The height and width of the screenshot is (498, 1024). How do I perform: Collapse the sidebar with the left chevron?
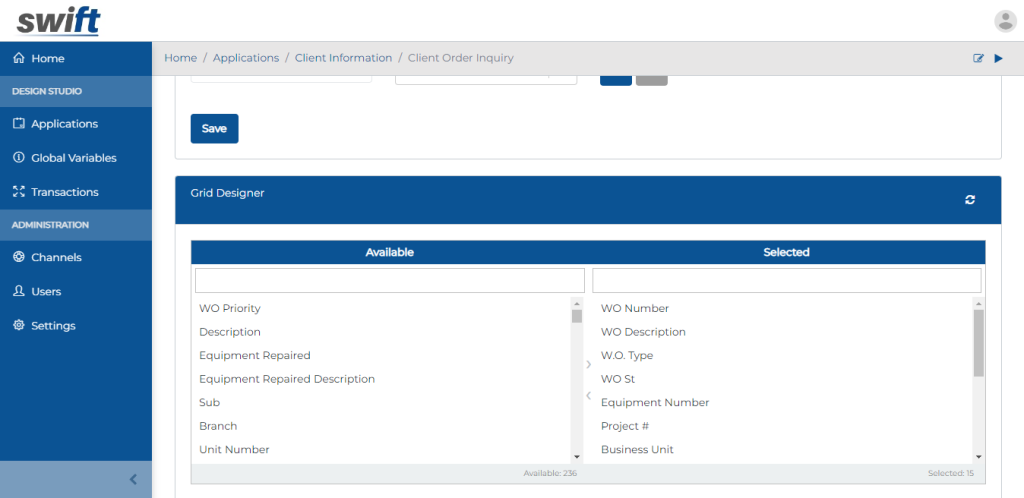click(x=133, y=479)
